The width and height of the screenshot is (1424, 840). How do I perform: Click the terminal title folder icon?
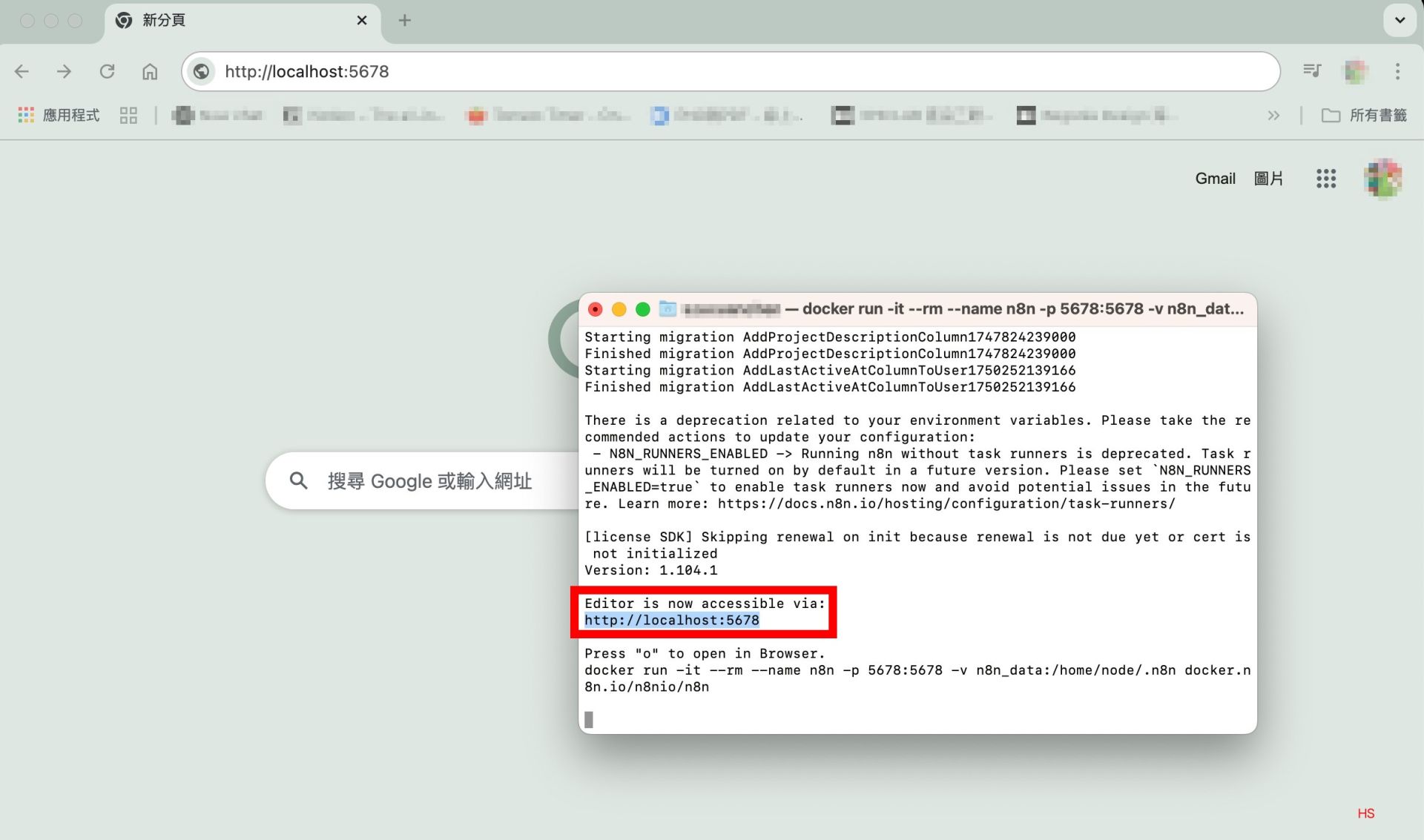[x=667, y=308]
